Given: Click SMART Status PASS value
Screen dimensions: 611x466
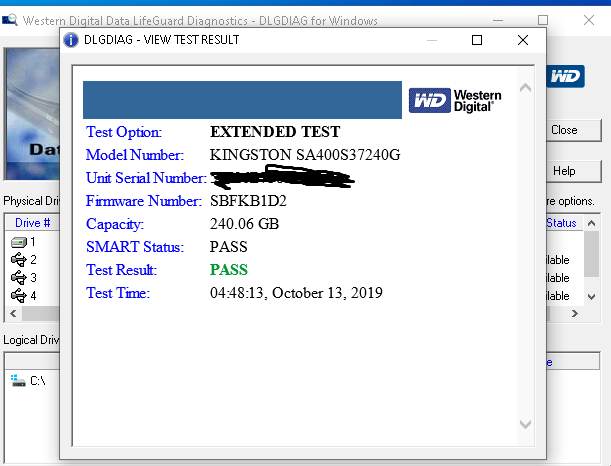Looking at the screenshot, I should tap(229, 247).
